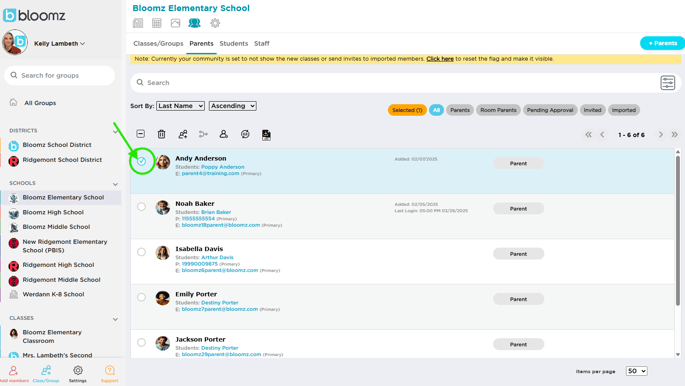The width and height of the screenshot is (685, 386).
Task: Go to the last page double-arrow
Action: (x=675, y=134)
